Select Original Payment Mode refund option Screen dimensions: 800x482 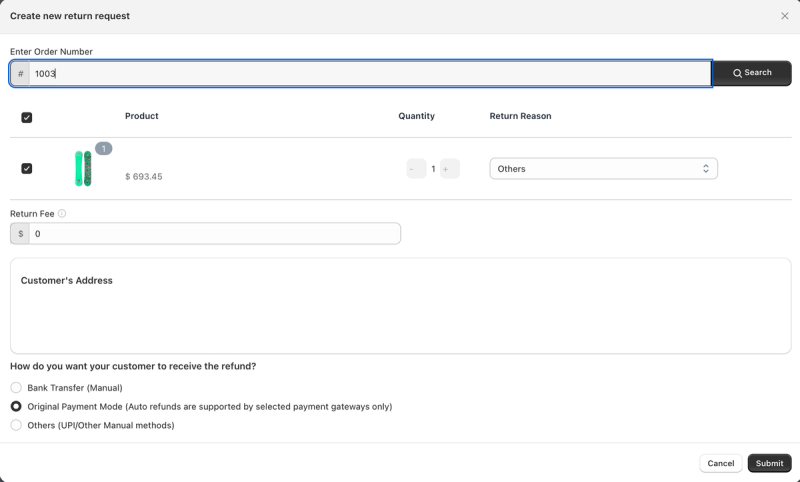click(16, 407)
